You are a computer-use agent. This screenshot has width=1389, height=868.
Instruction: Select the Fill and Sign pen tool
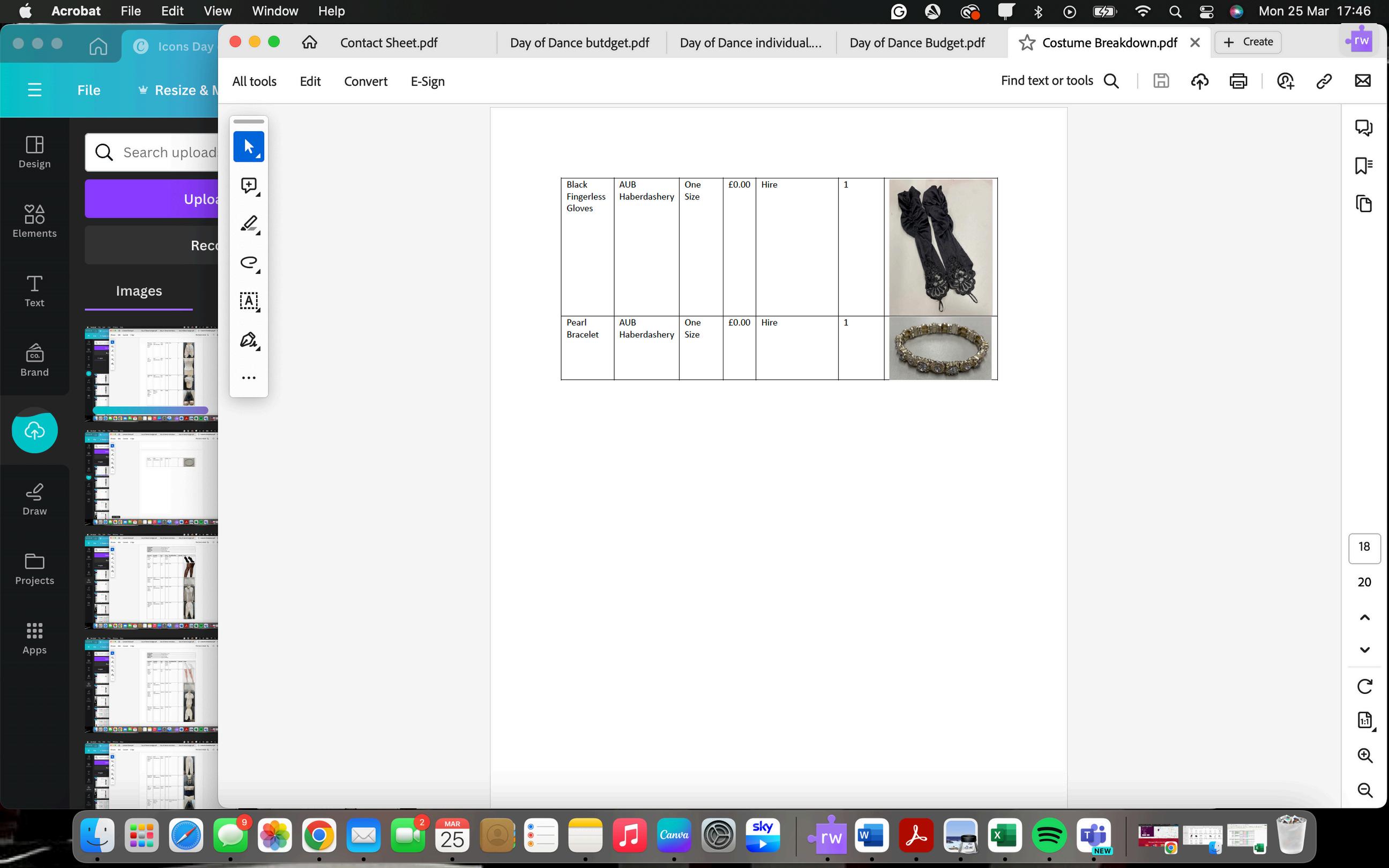coord(249,340)
